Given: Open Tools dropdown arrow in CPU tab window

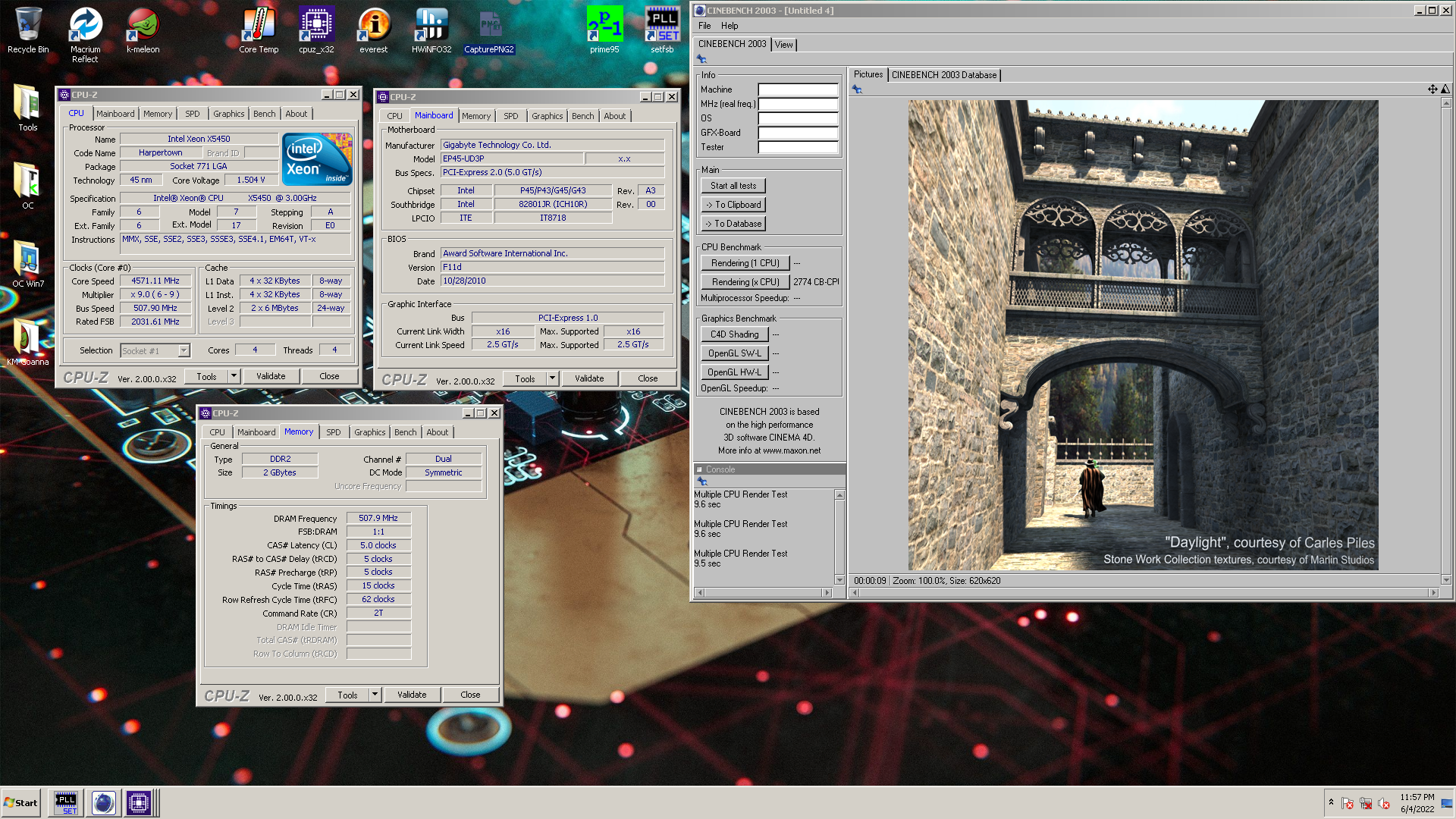Looking at the screenshot, I should point(234,376).
